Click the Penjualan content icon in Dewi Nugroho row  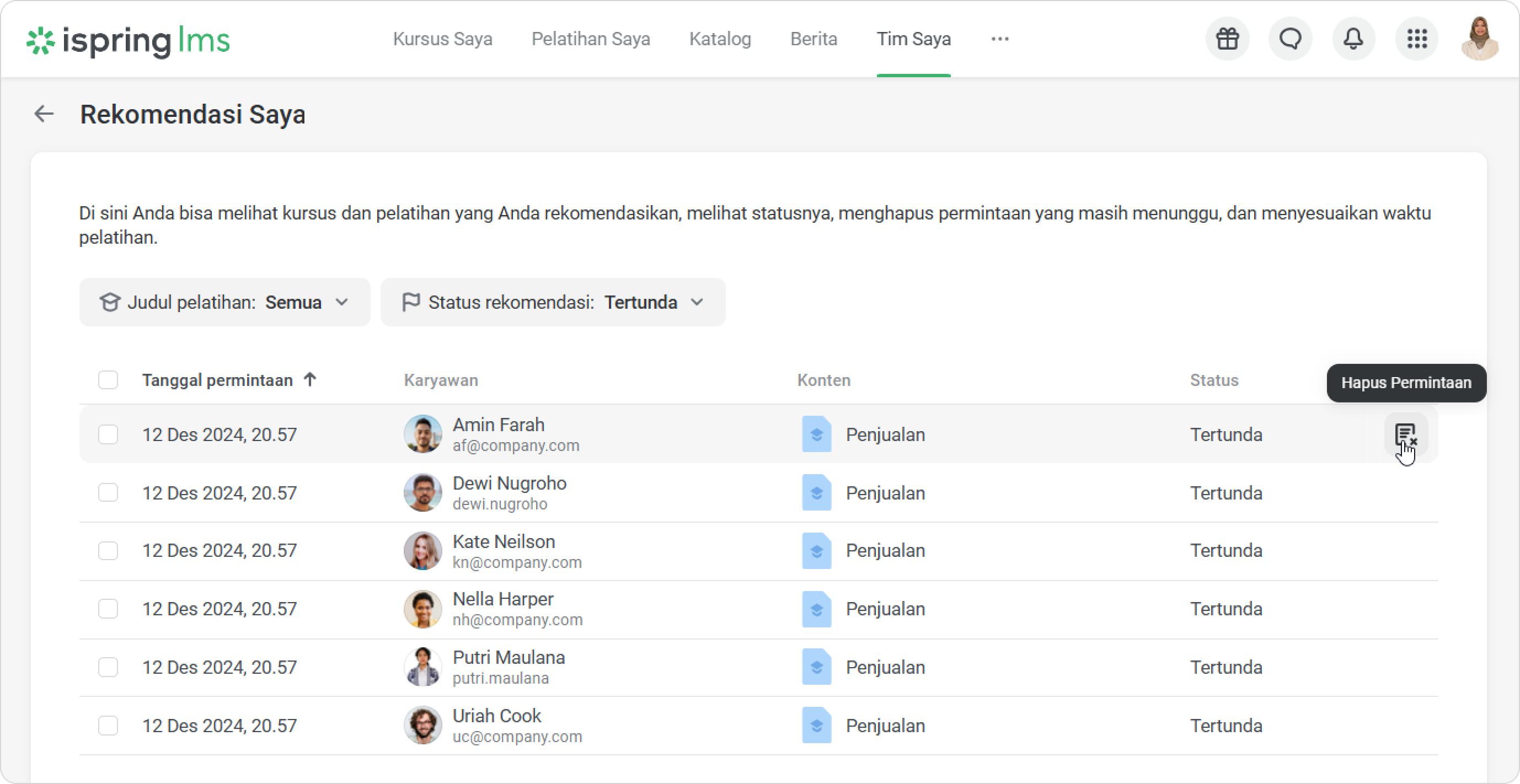[x=816, y=492]
